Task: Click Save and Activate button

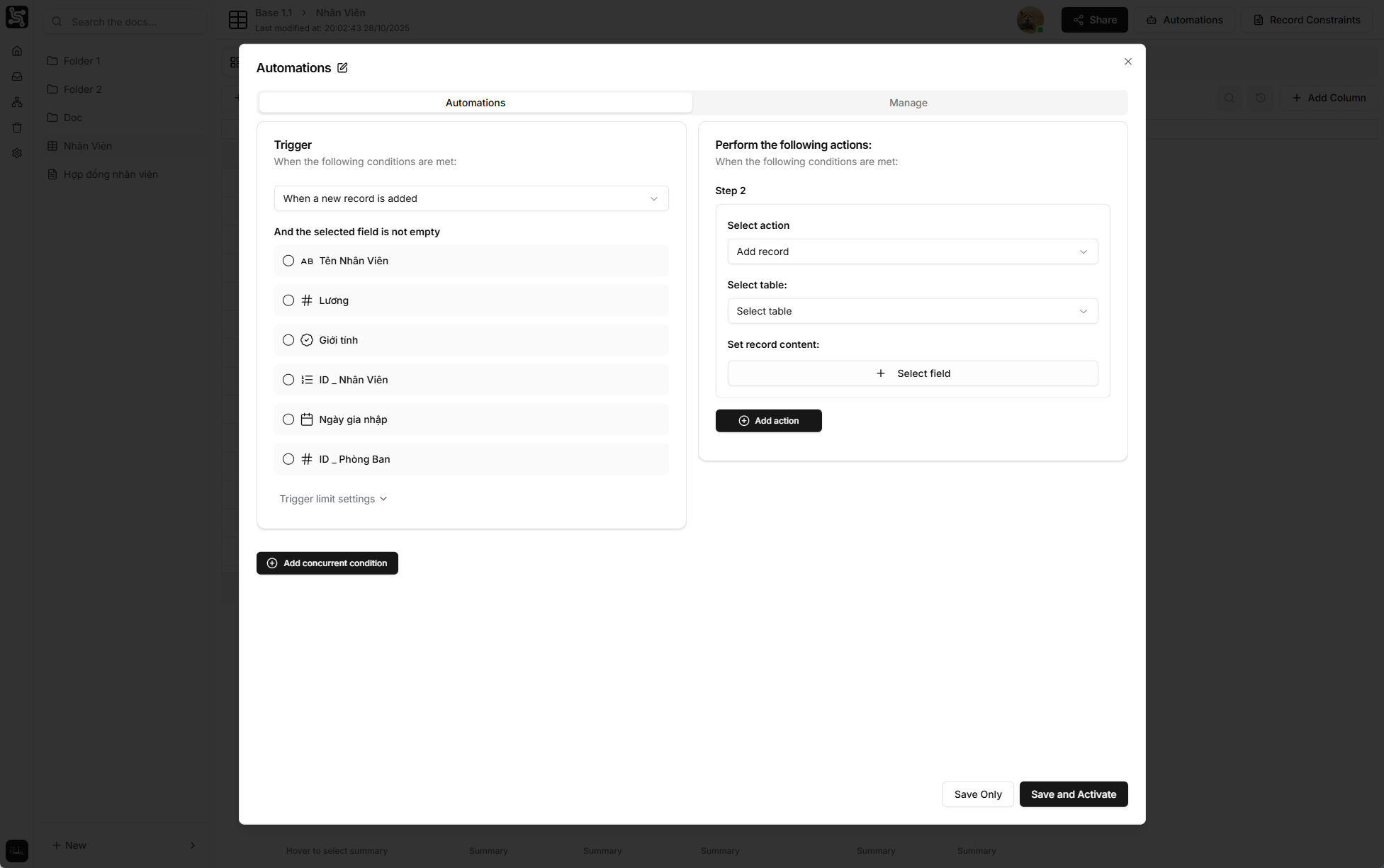Action: click(1073, 794)
